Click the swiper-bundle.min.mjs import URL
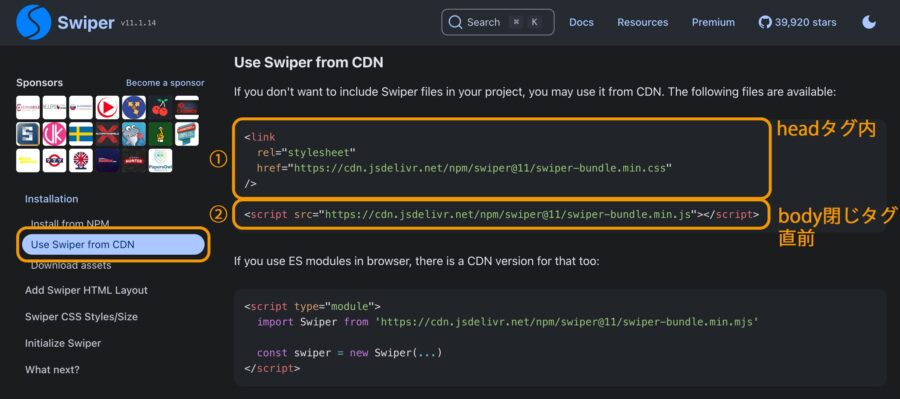Screen dimensions: 900x399 coord(567,322)
